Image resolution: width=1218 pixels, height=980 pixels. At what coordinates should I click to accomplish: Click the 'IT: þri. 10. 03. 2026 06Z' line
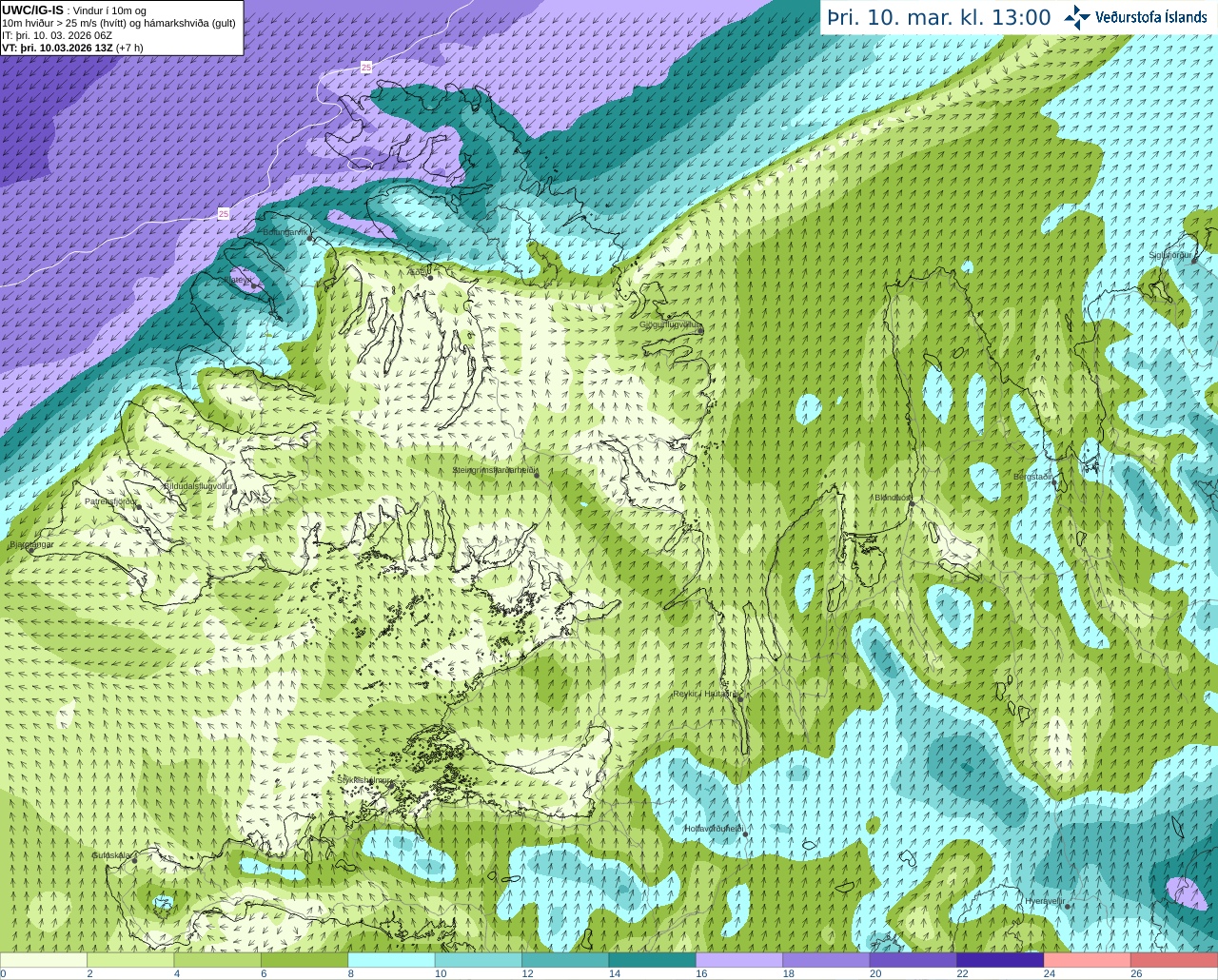(x=57, y=35)
